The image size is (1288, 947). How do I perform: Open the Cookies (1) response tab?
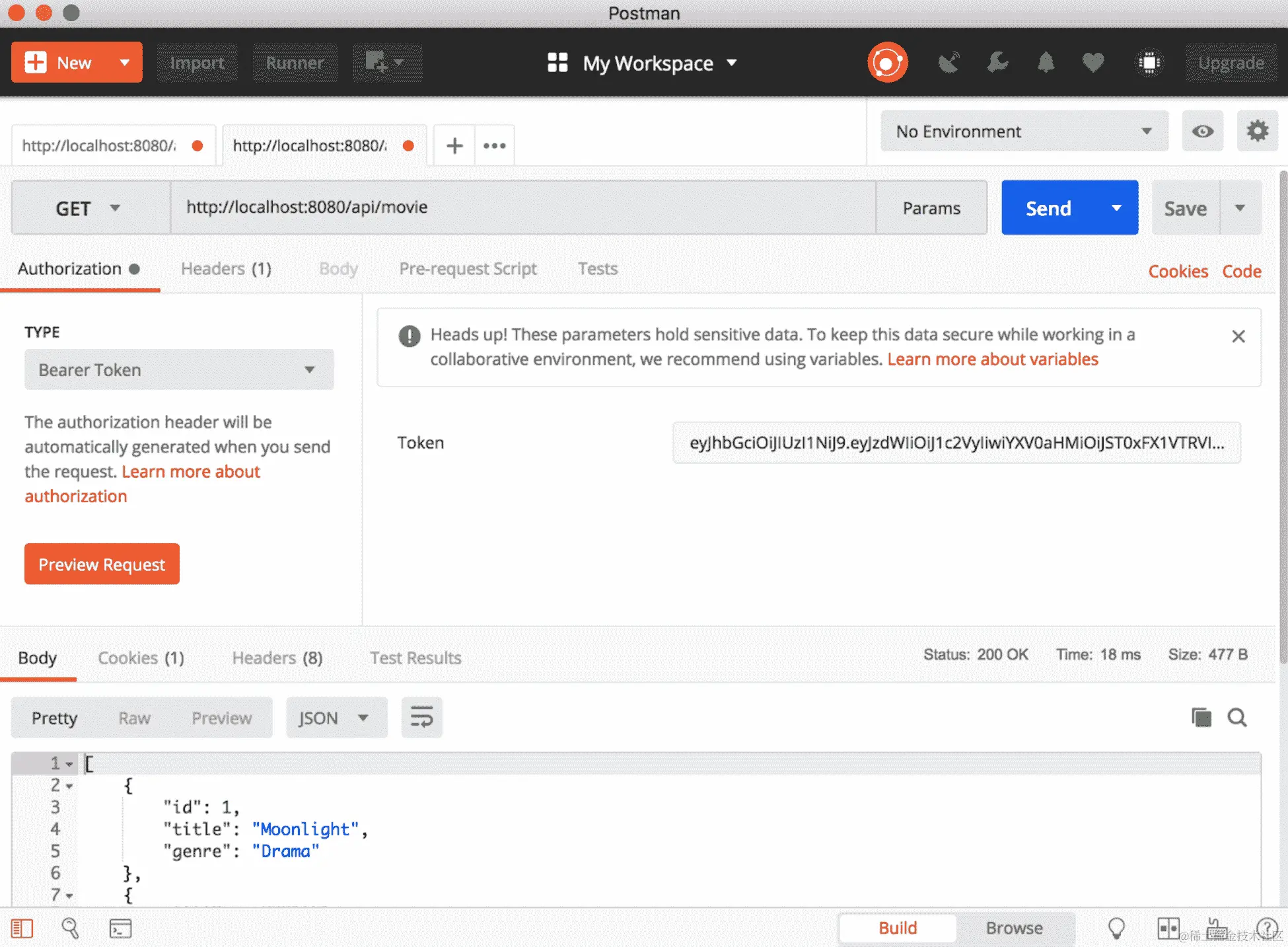pos(141,658)
